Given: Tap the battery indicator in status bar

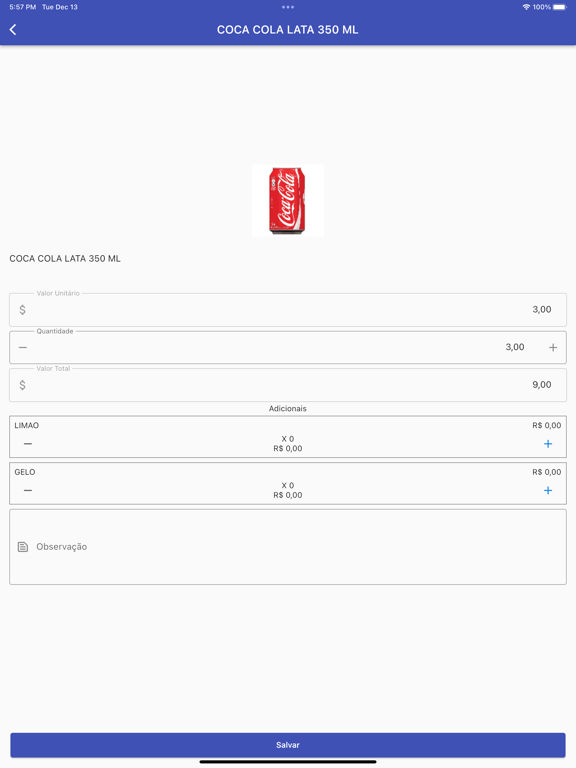Looking at the screenshot, I should point(560,7).
